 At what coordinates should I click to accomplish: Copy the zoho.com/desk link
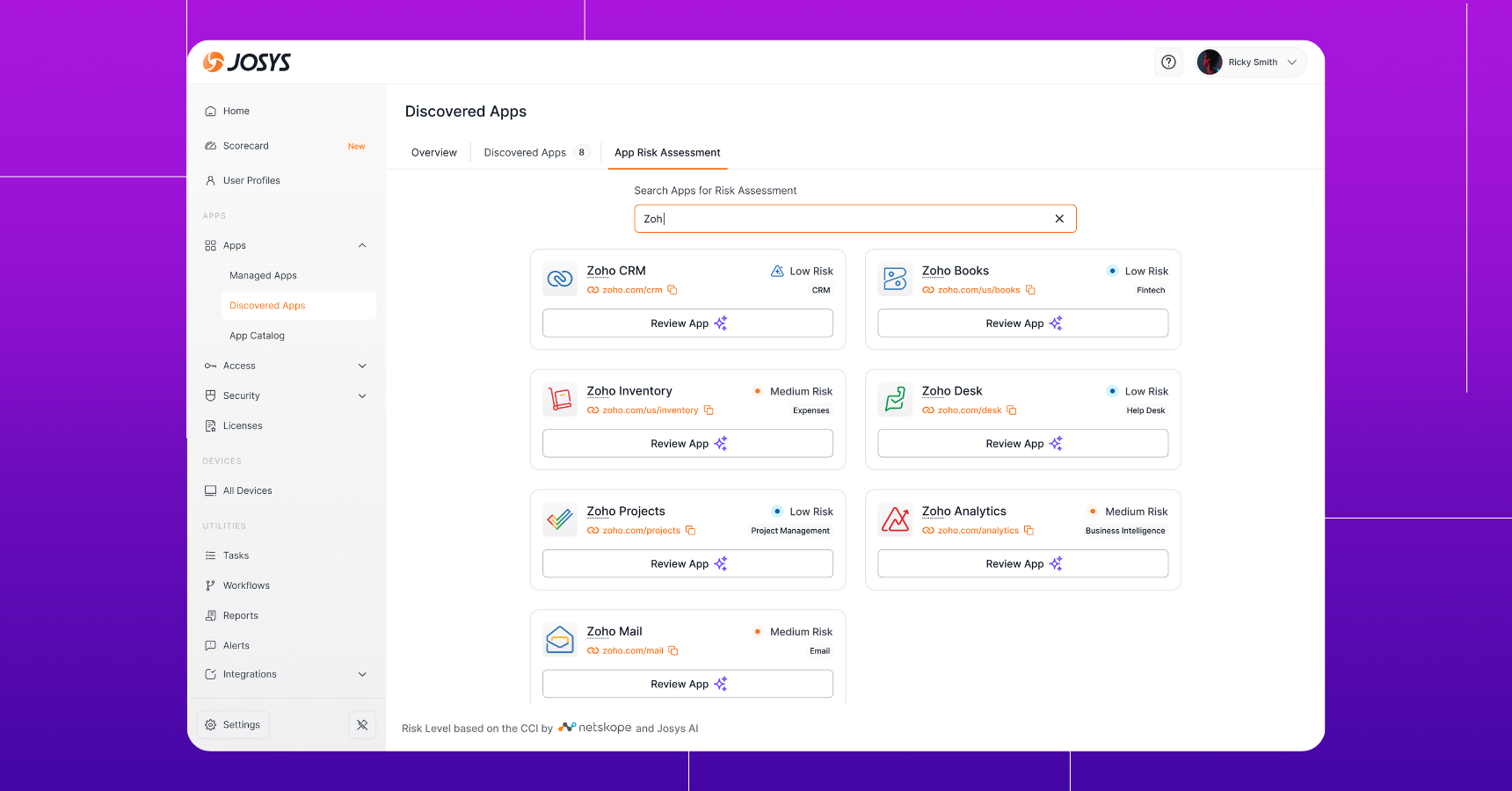1012,410
